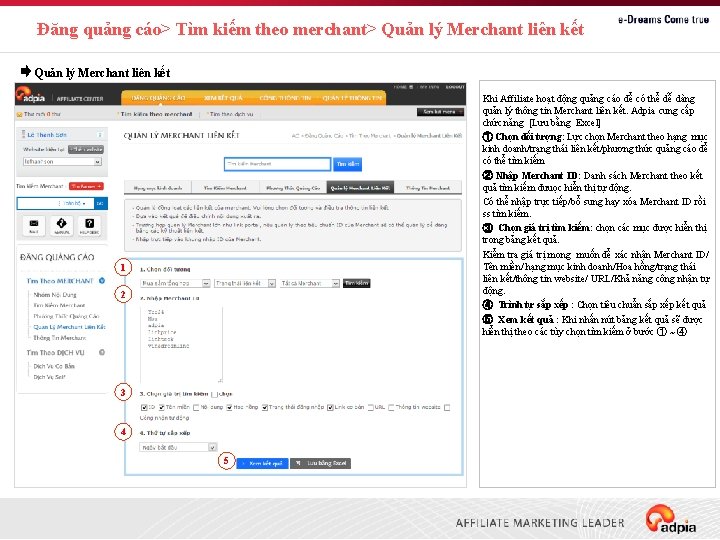Open the business category dropdown in step 1
Viewport: 720px width, 540px height.
pos(175,283)
